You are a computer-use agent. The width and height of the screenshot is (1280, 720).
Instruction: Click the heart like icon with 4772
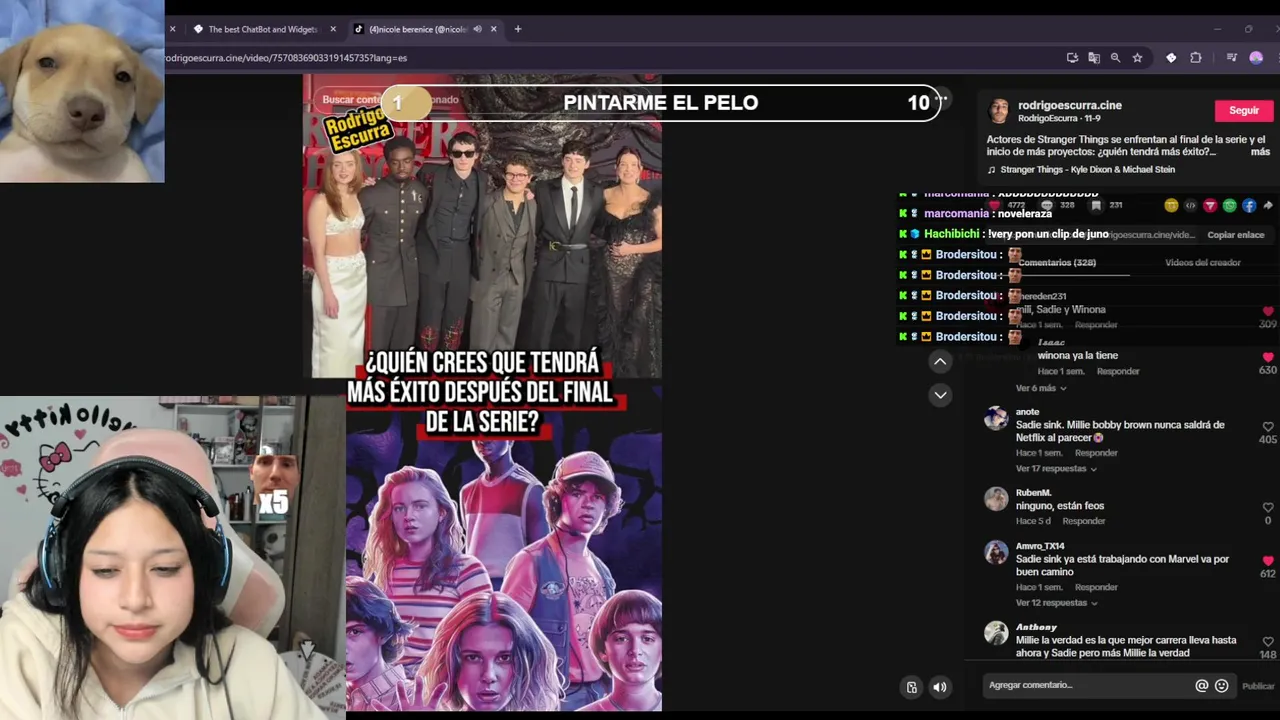pyautogui.click(x=995, y=205)
